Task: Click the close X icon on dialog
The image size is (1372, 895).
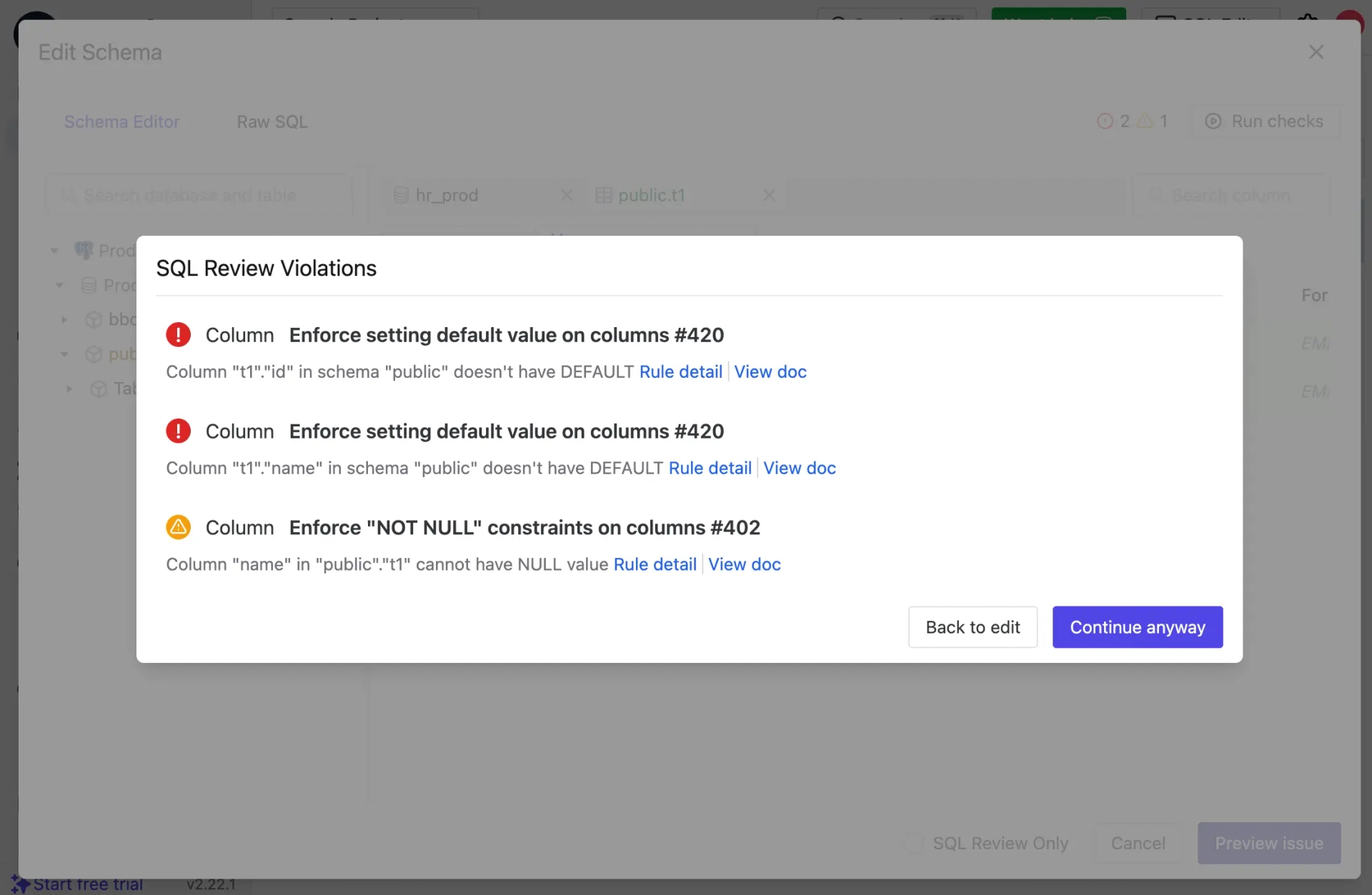Action: pos(1316,51)
